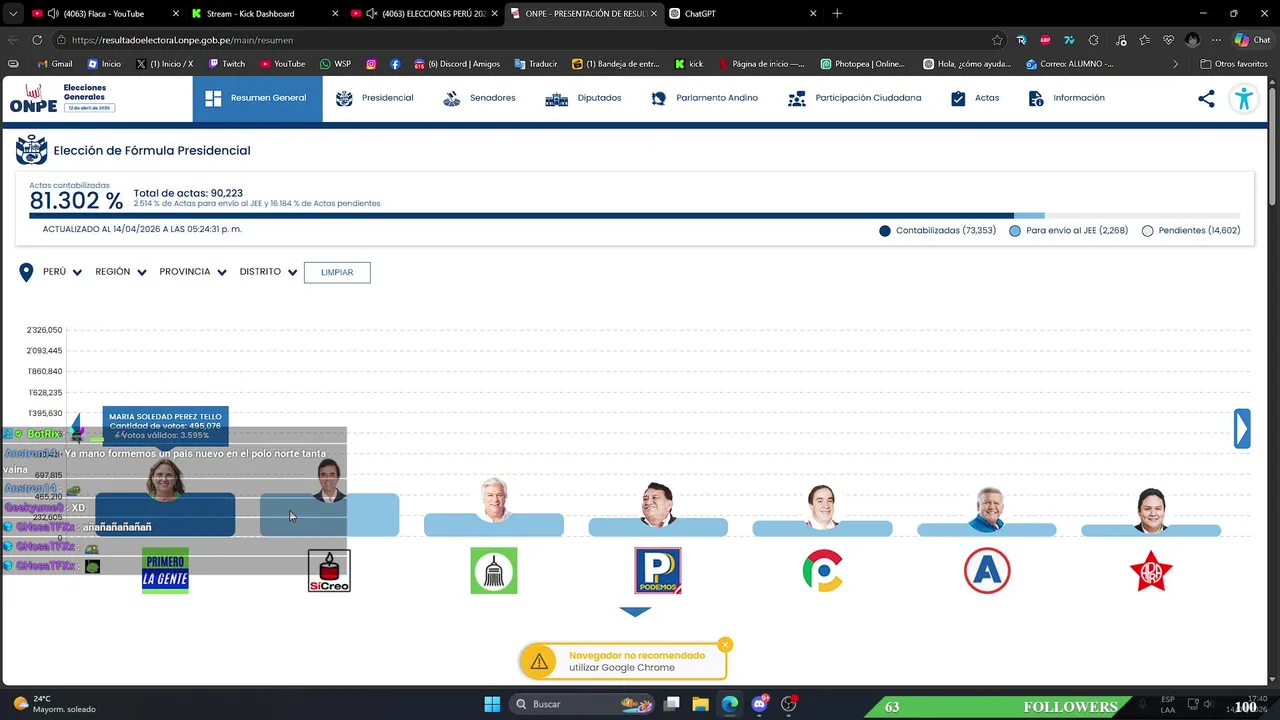Open the DISTRITO dropdown
Viewport: 1280px width, 720px height.
coord(269,272)
